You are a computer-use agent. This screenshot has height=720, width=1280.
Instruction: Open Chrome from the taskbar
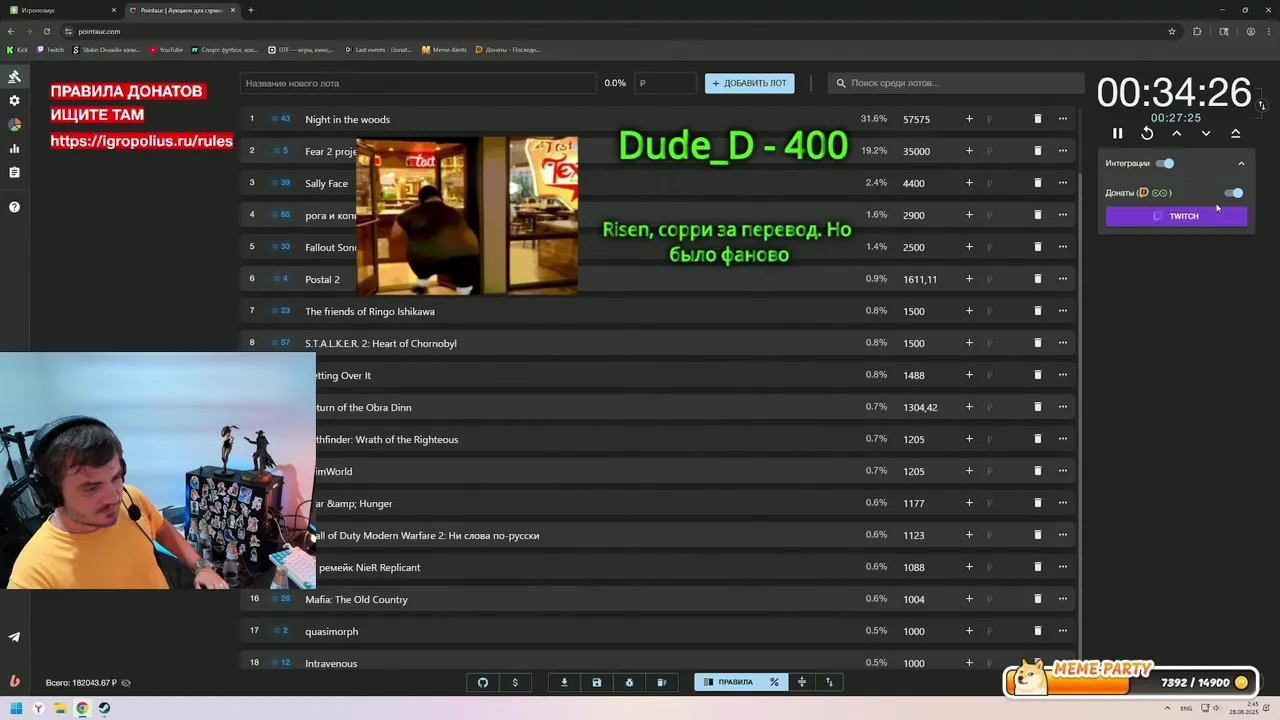(82, 709)
